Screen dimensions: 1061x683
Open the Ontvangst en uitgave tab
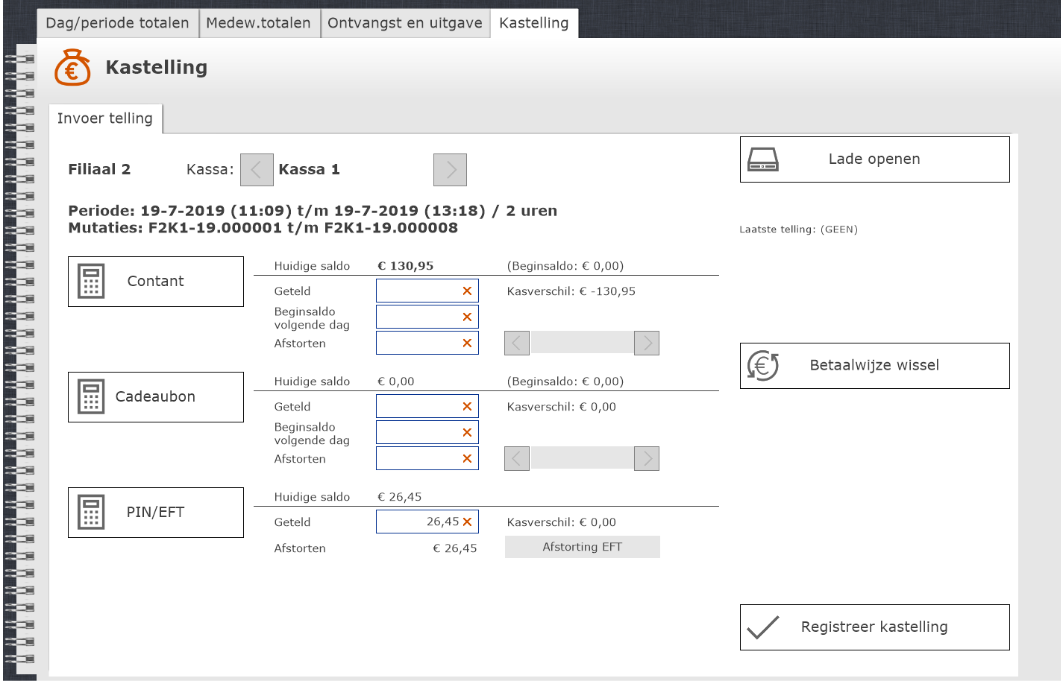pos(404,23)
